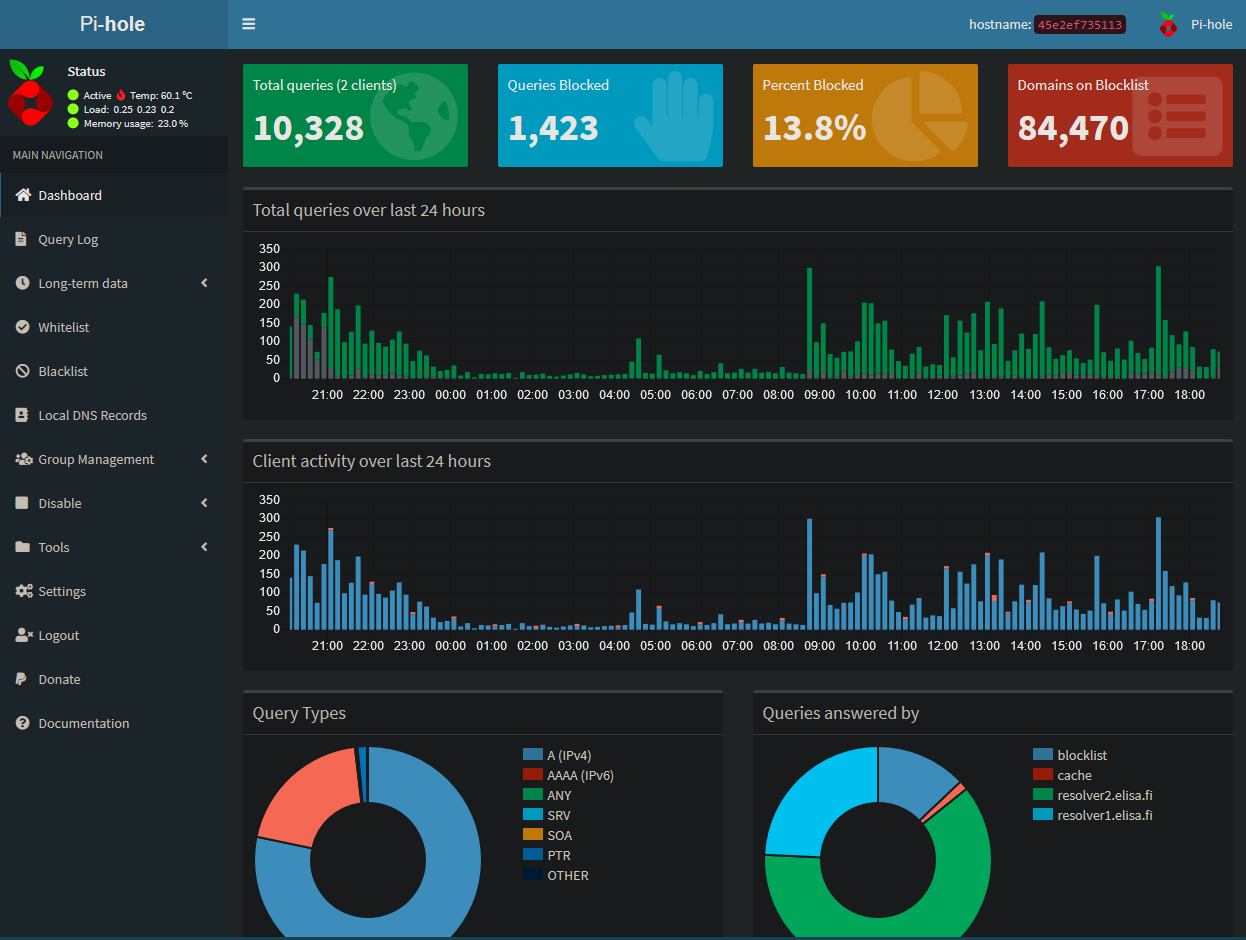Click the hostname value 45e2ef735113

click(1080, 24)
